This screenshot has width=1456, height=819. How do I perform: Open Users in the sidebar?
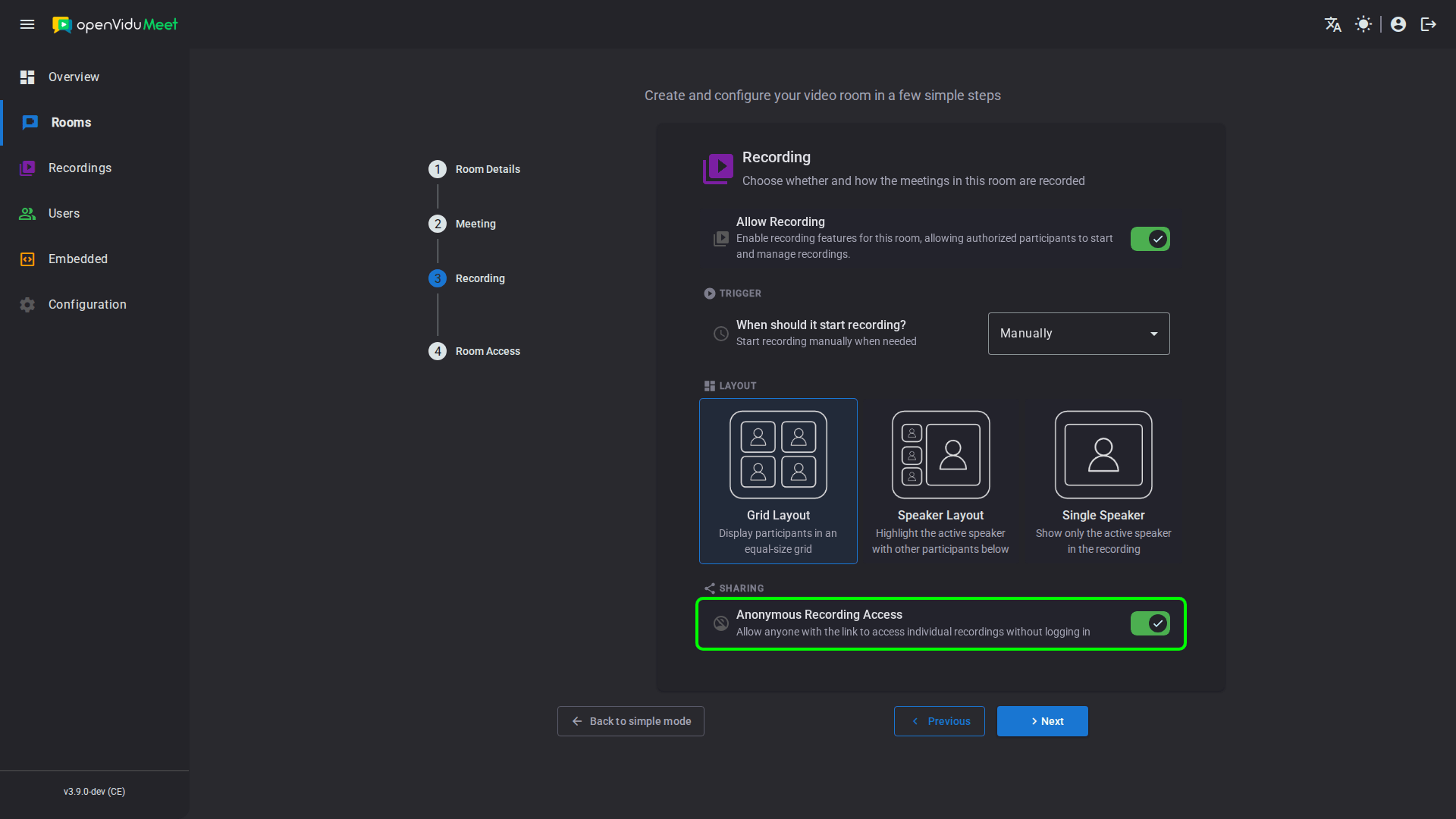pyautogui.click(x=95, y=213)
